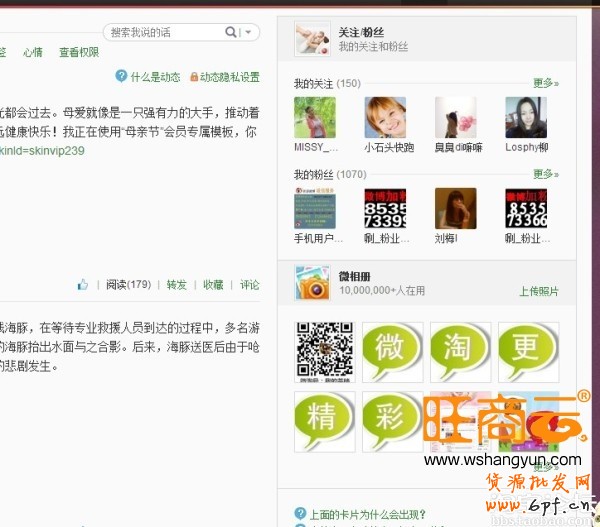Image resolution: width=600 pixels, height=527 pixels.
Task: Click the 微相册 camera icon
Action: point(313,285)
